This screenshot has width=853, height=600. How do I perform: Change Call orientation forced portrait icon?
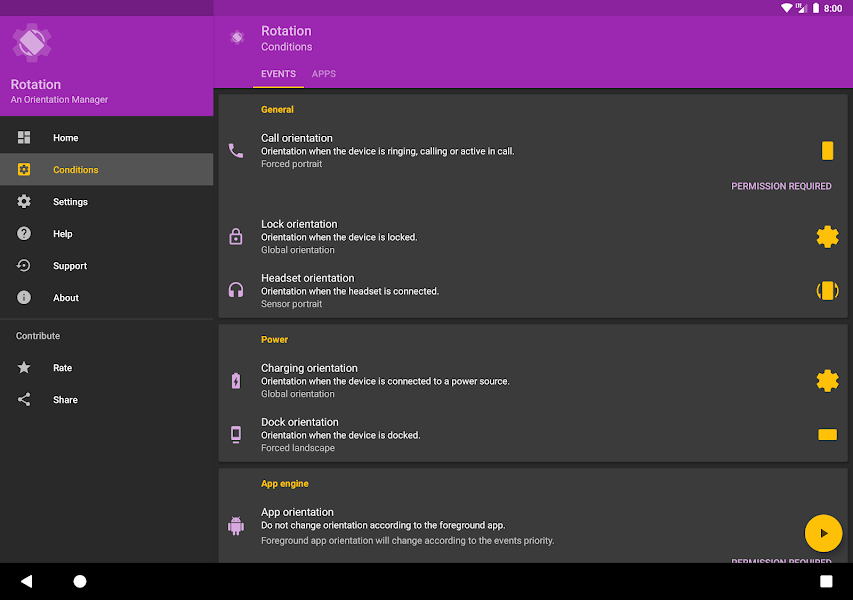[827, 151]
